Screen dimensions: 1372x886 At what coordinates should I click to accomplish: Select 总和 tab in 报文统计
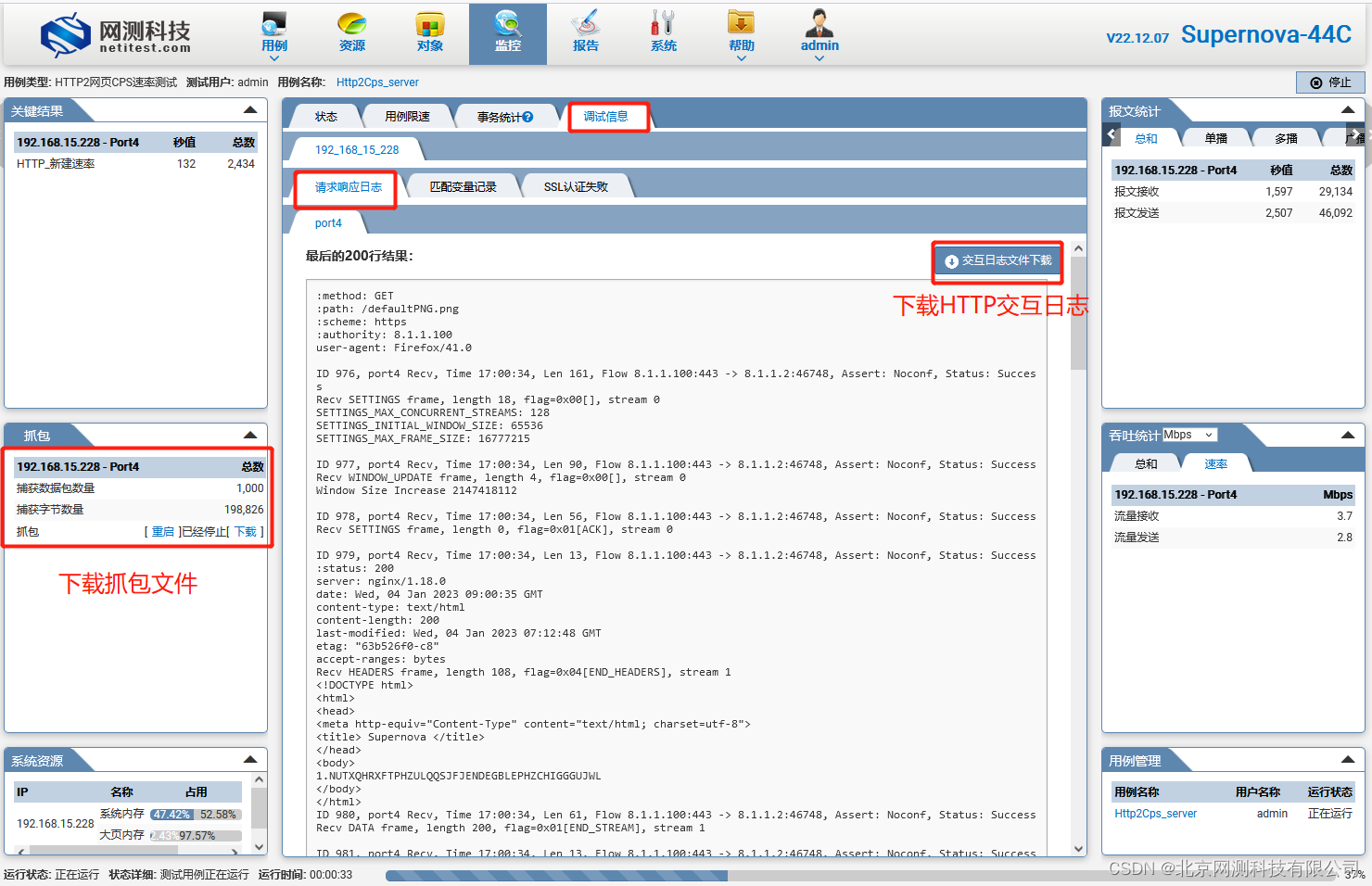pos(1146,138)
